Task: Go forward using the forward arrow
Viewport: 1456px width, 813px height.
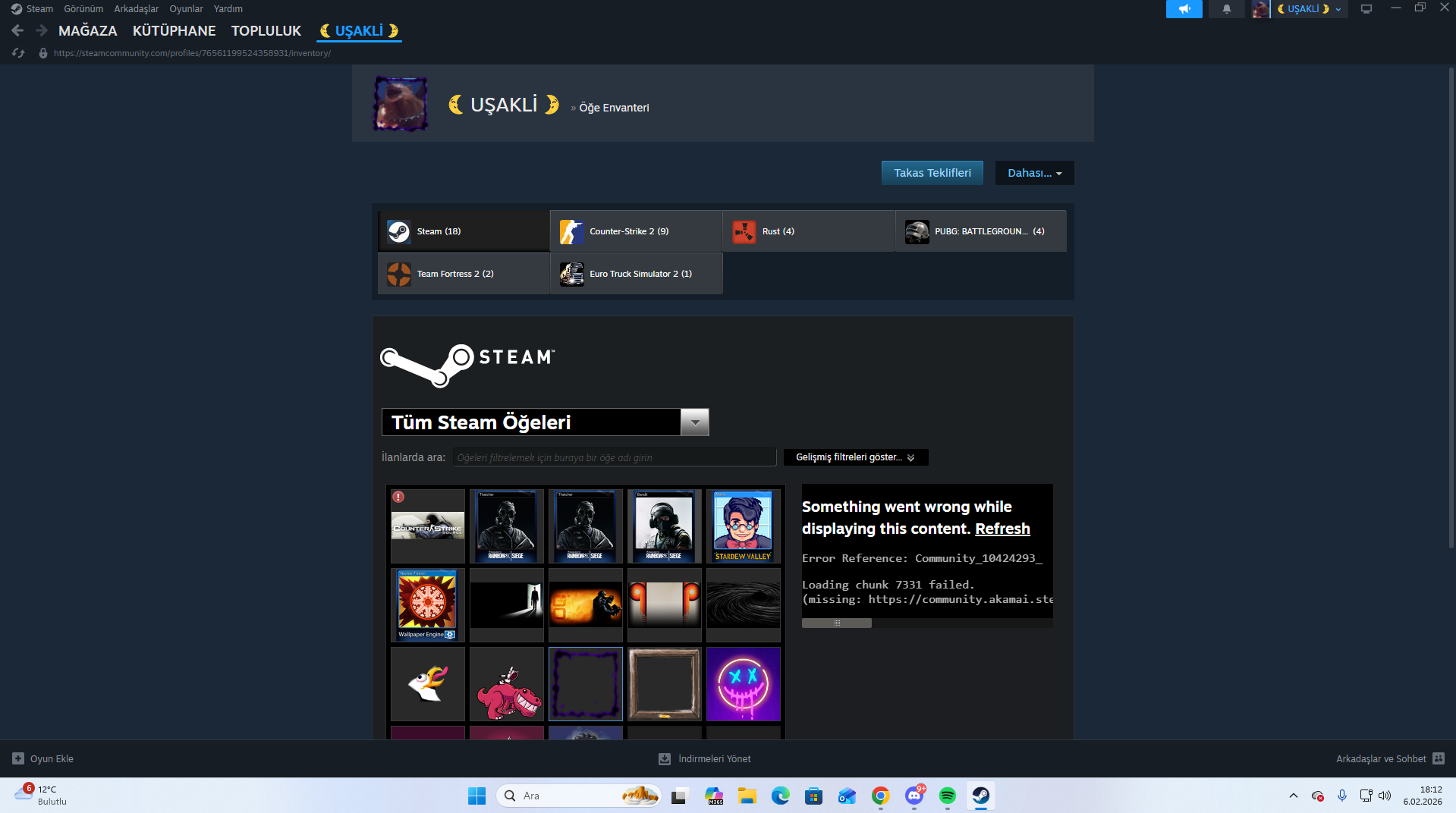Action: tap(42, 30)
